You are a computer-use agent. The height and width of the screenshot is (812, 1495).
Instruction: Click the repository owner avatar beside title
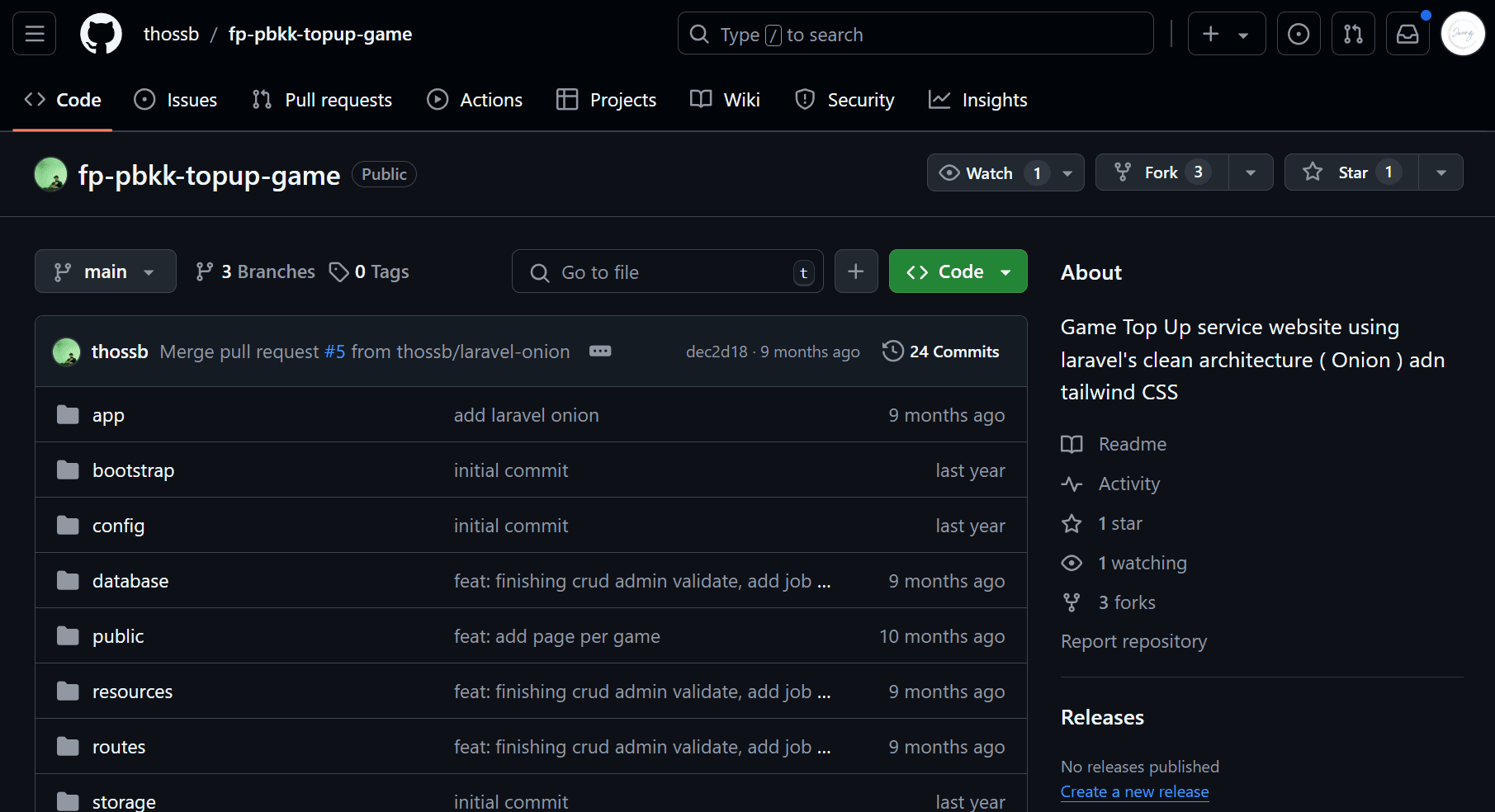[50, 174]
